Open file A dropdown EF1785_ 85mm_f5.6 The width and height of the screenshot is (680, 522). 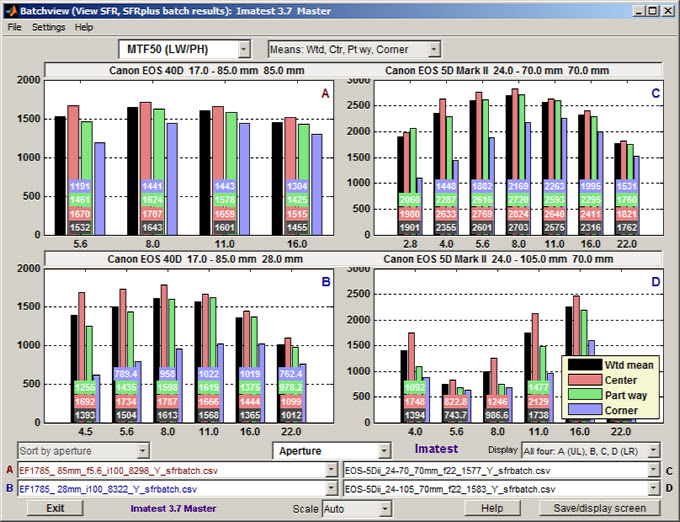(x=331, y=470)
